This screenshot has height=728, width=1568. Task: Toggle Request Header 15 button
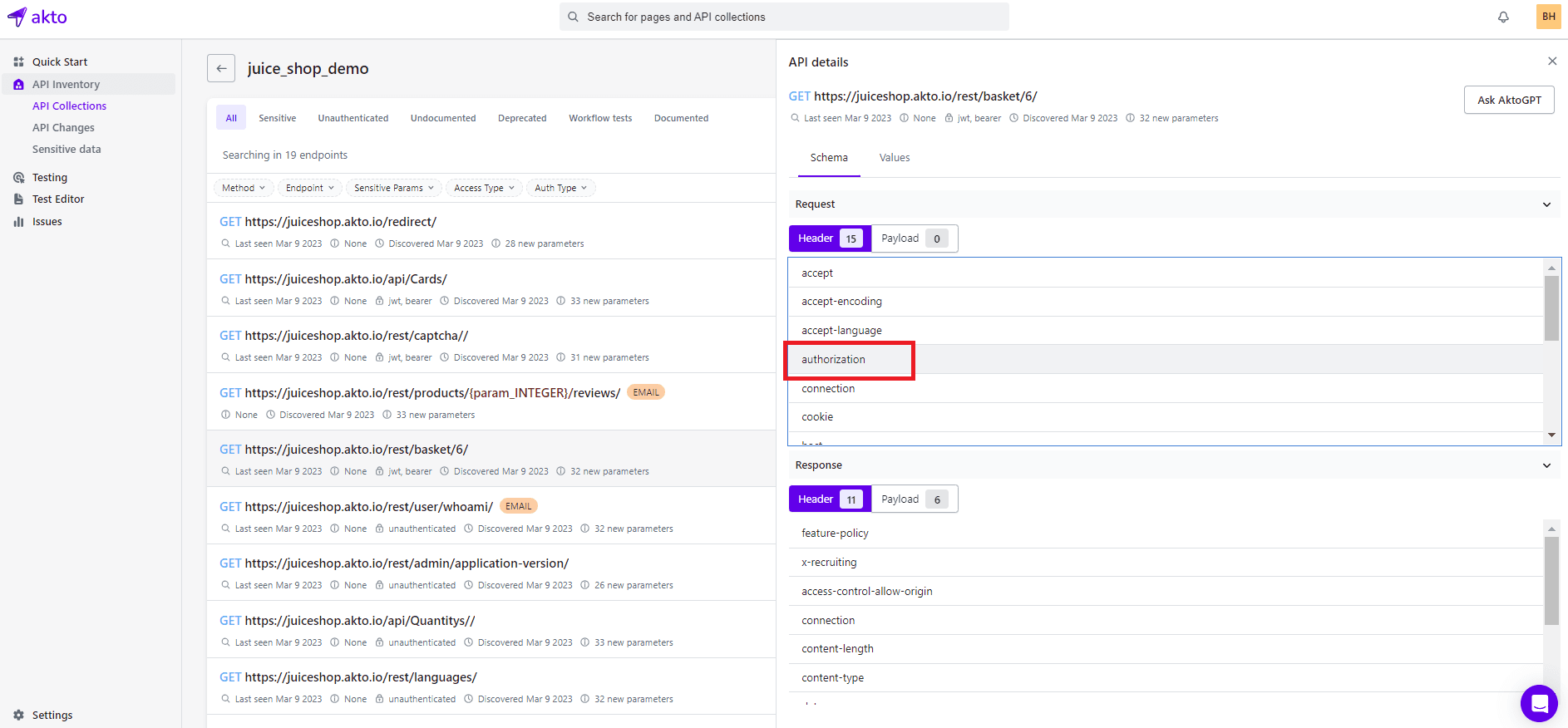pyautogui.click(x=830, y=239)
